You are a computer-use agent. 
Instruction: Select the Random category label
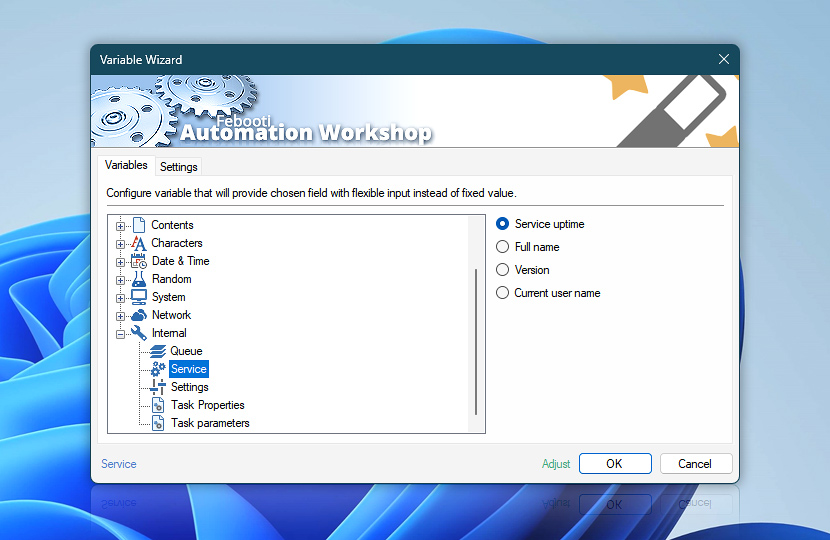tap(172, 279)
